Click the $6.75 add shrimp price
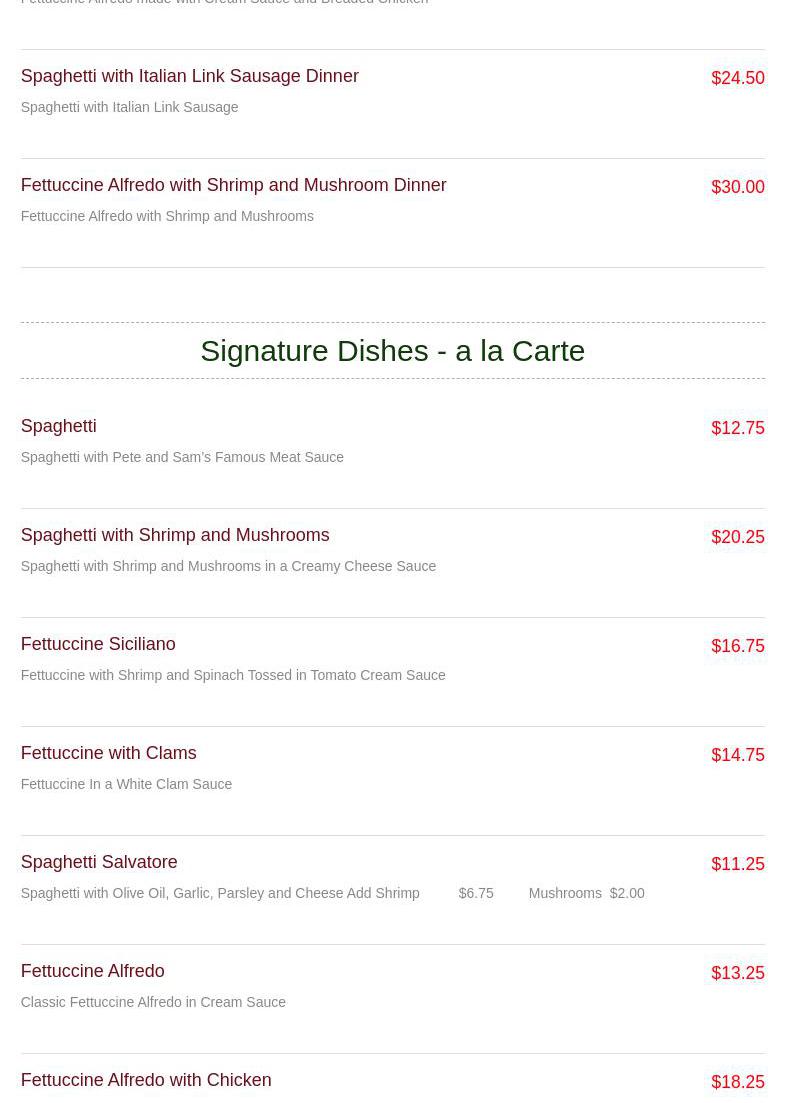 click(x=476, y=893)
